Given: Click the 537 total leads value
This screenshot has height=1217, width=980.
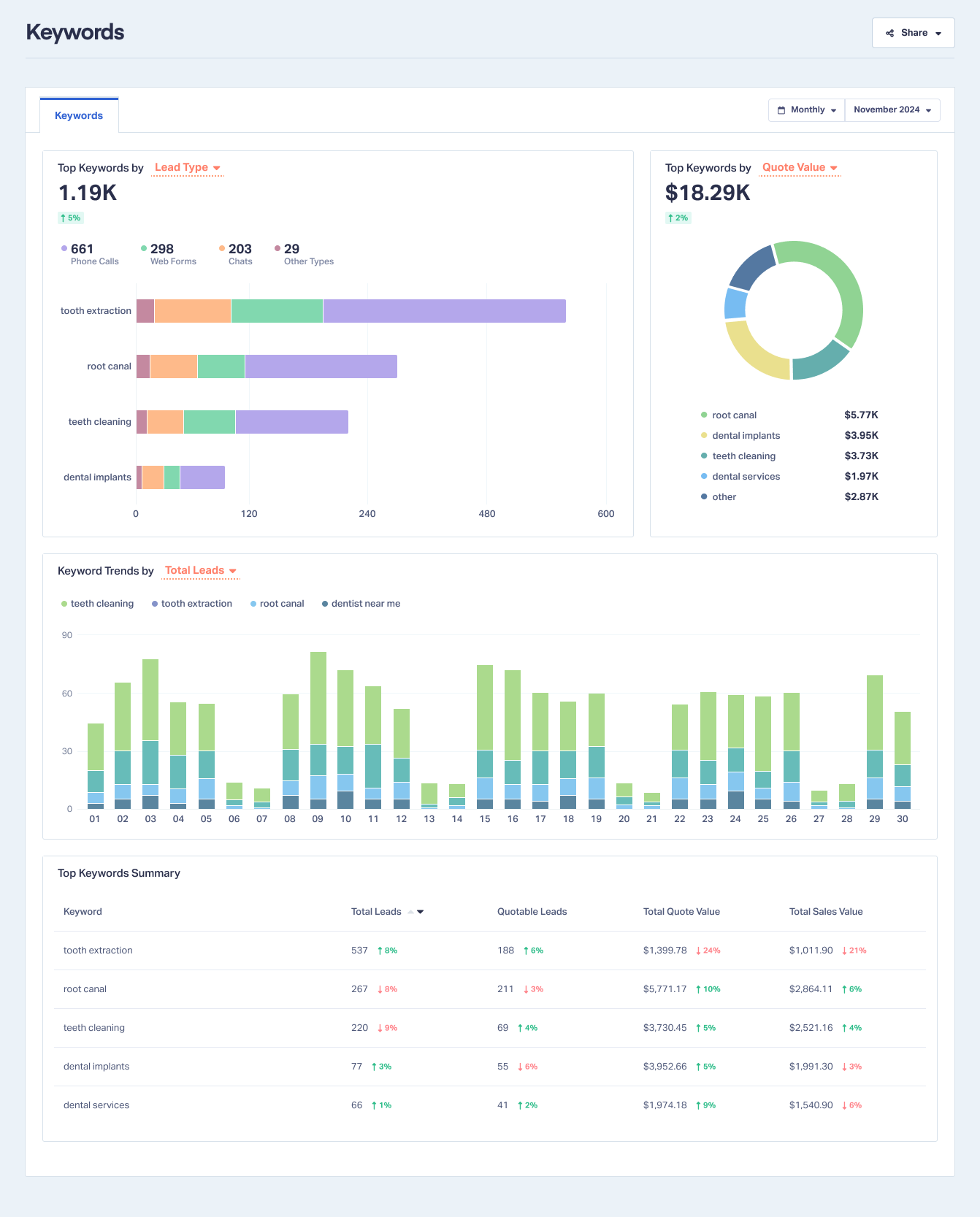Looking at the screenshot, I should [x=359, y=951].
